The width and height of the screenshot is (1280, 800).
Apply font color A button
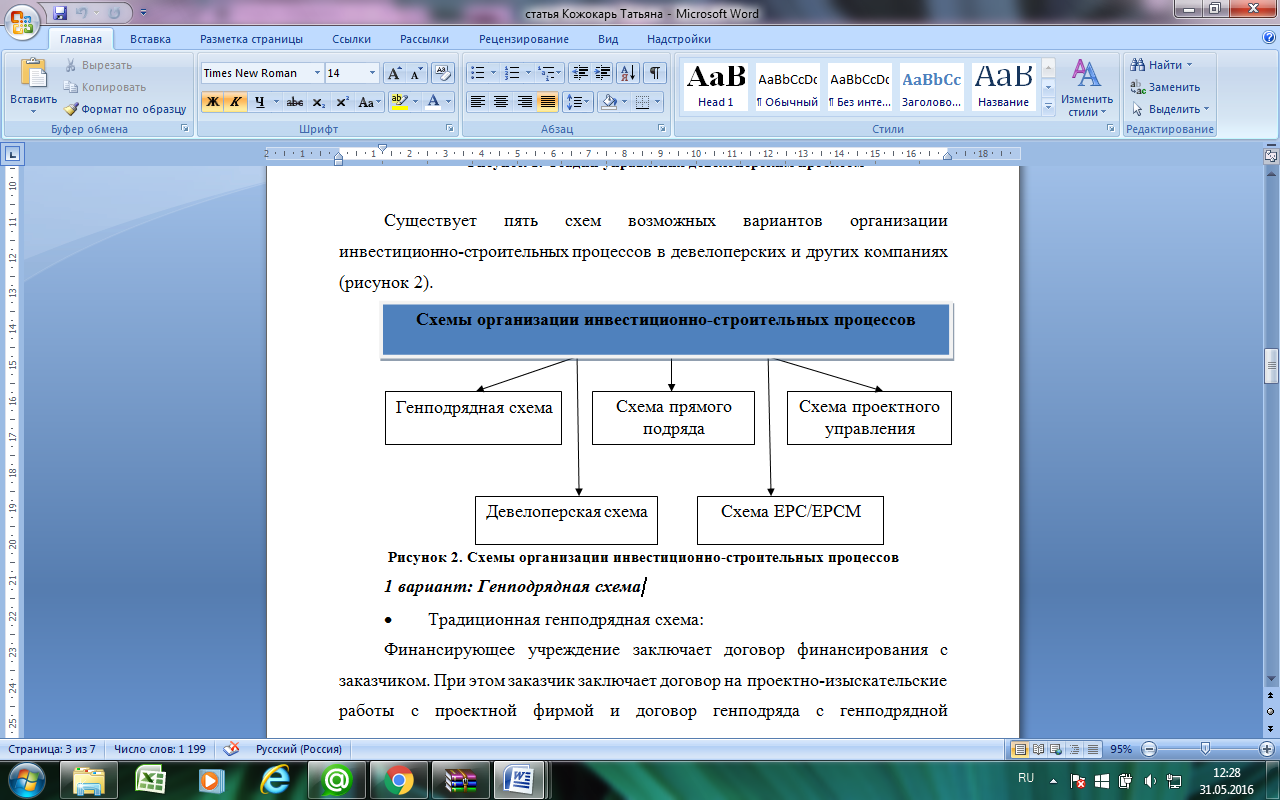[x=433, y=102]
